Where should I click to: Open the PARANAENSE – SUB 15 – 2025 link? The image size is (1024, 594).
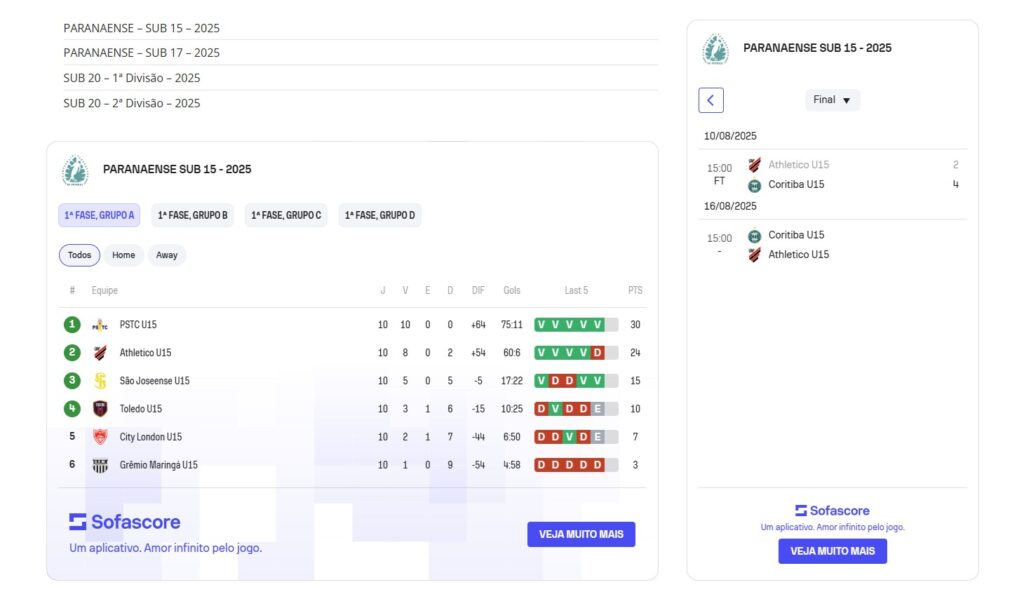click(141, 28)
